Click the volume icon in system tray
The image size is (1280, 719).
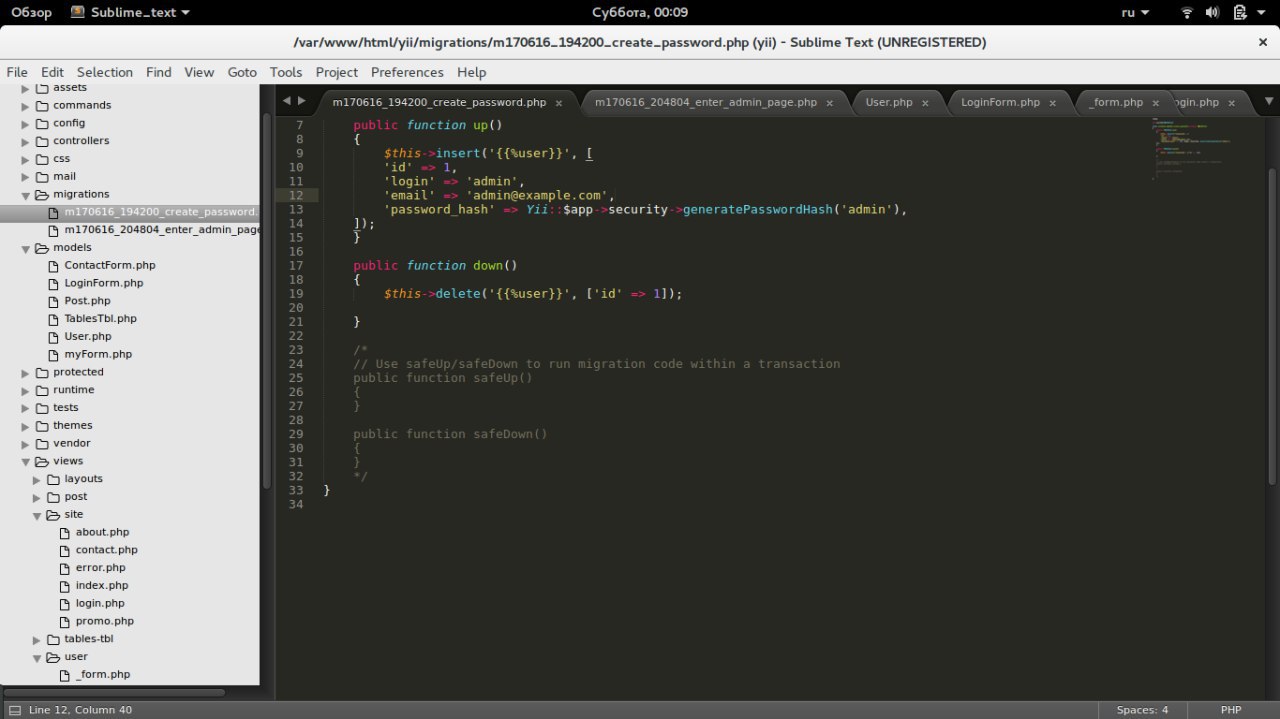click(x=1213, y=13)
